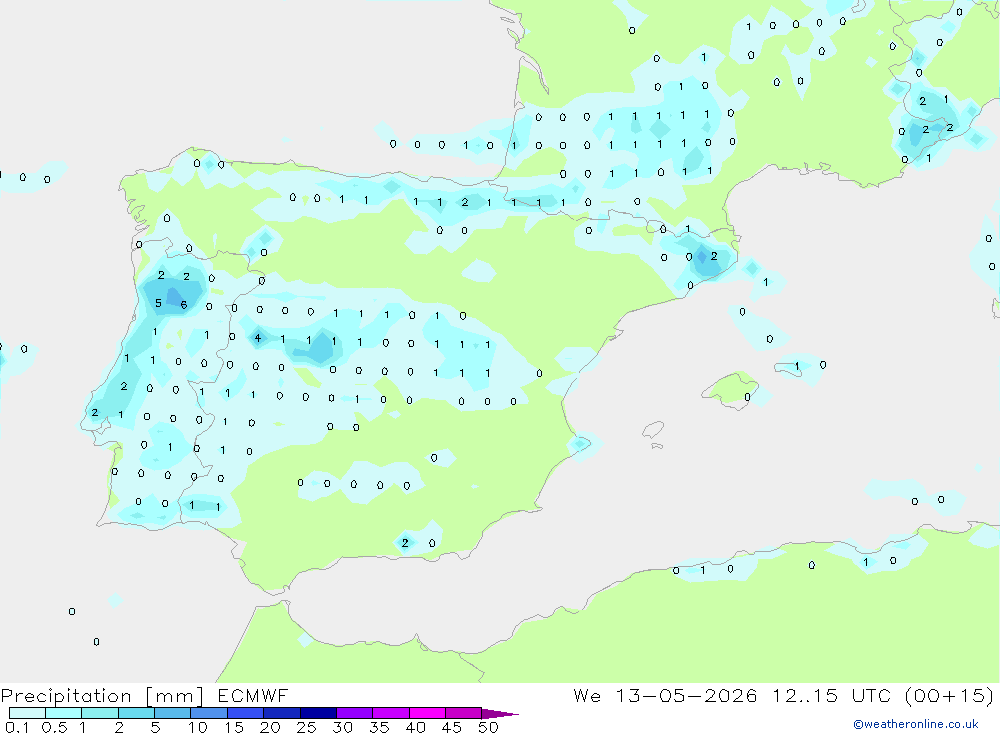The width and height of the screenshot is (1000, 733).
Task: Click the "We 13-05-2026" date text
Action: tap(665, 695)
